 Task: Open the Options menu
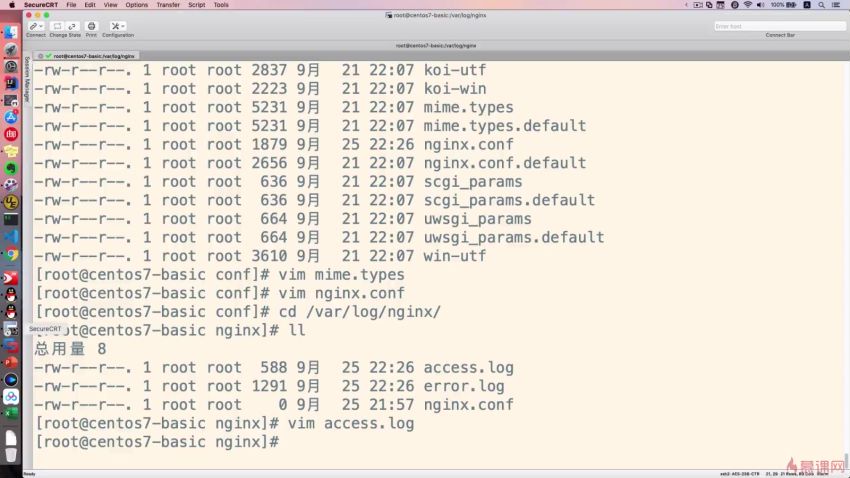[137, 5]
